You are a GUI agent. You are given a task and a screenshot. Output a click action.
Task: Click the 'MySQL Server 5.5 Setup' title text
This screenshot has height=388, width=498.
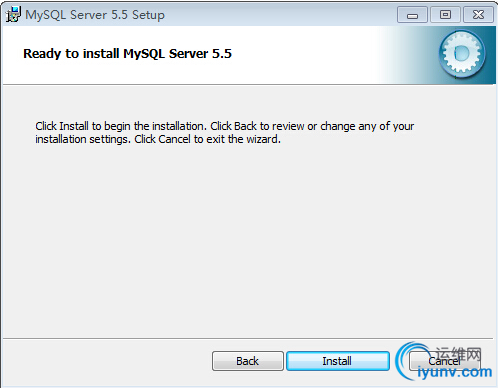coord(95,15)
